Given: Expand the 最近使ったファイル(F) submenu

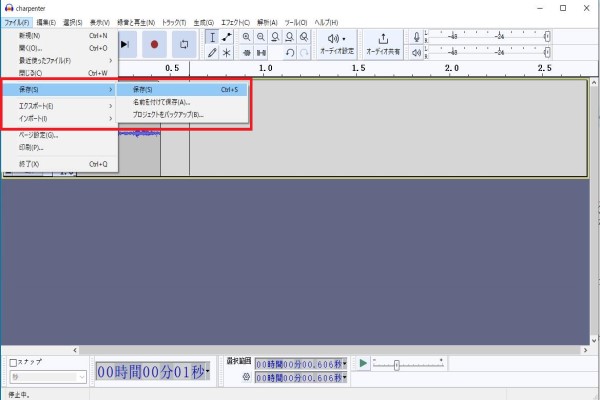Looking at the screenshot, I should (x=59, y=60).
